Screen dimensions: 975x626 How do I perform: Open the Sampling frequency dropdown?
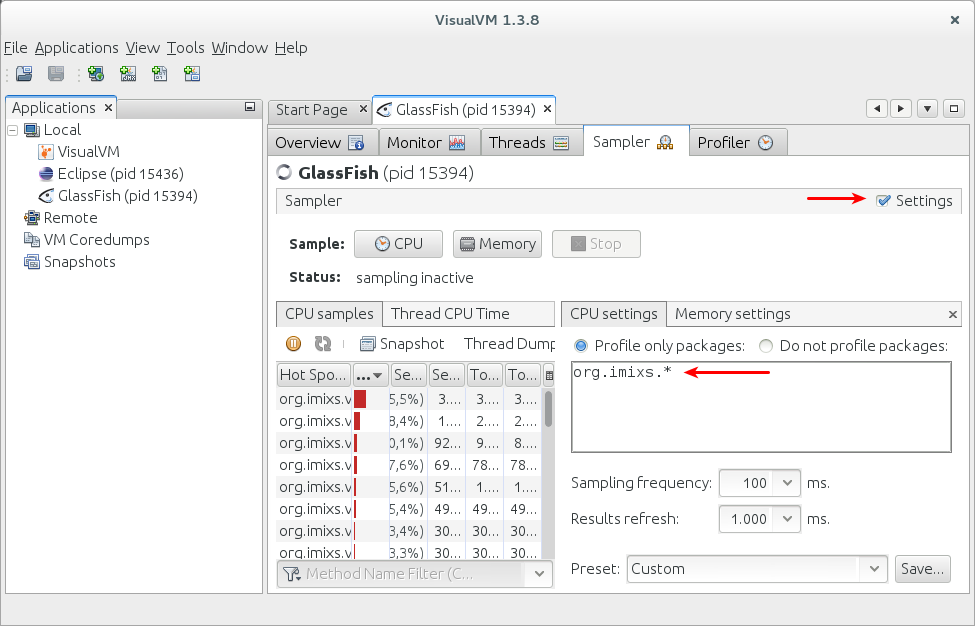pyautogui.click(x=787, y=483)
